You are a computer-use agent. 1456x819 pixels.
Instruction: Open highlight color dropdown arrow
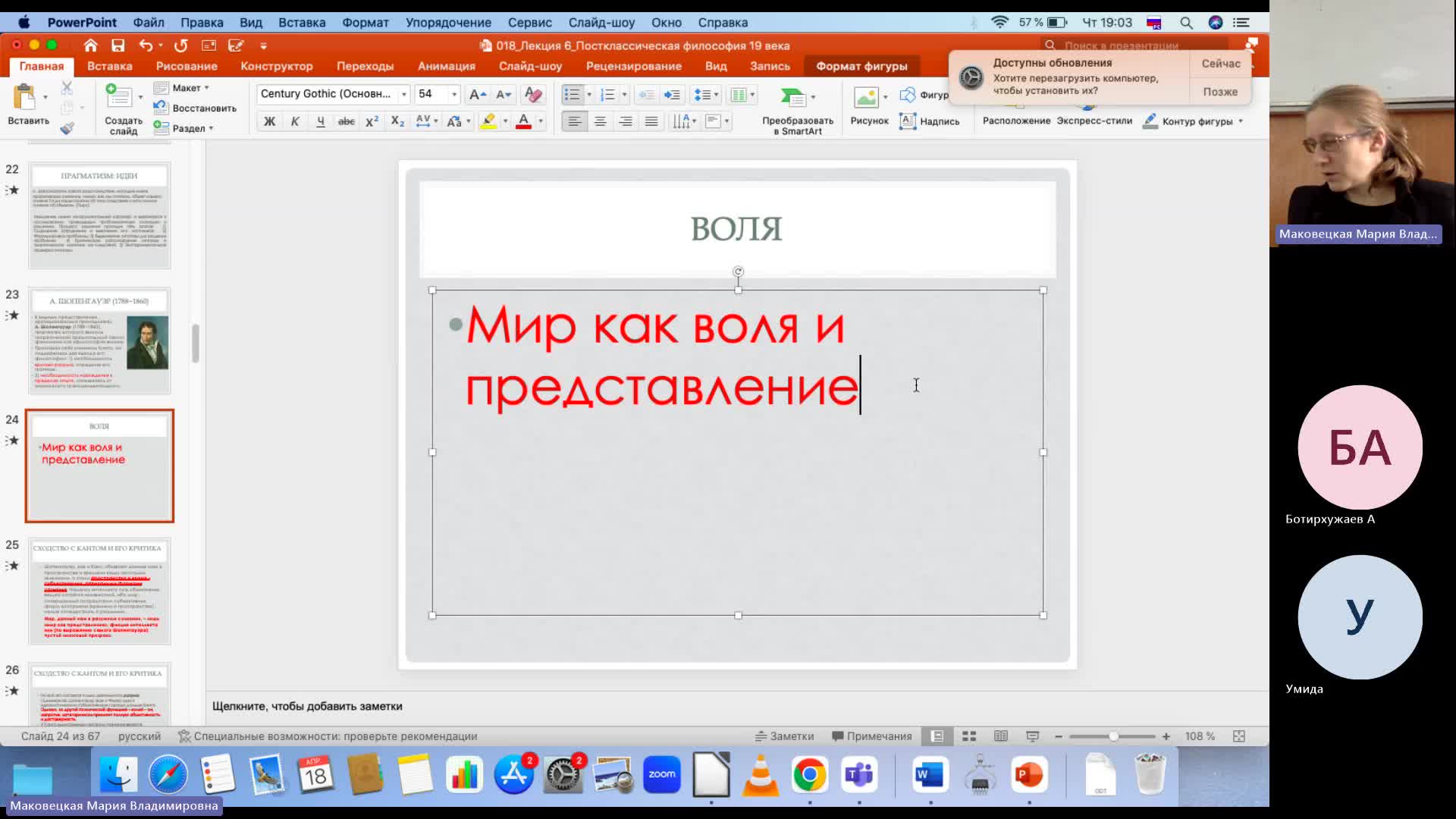(x=505, y=121)
